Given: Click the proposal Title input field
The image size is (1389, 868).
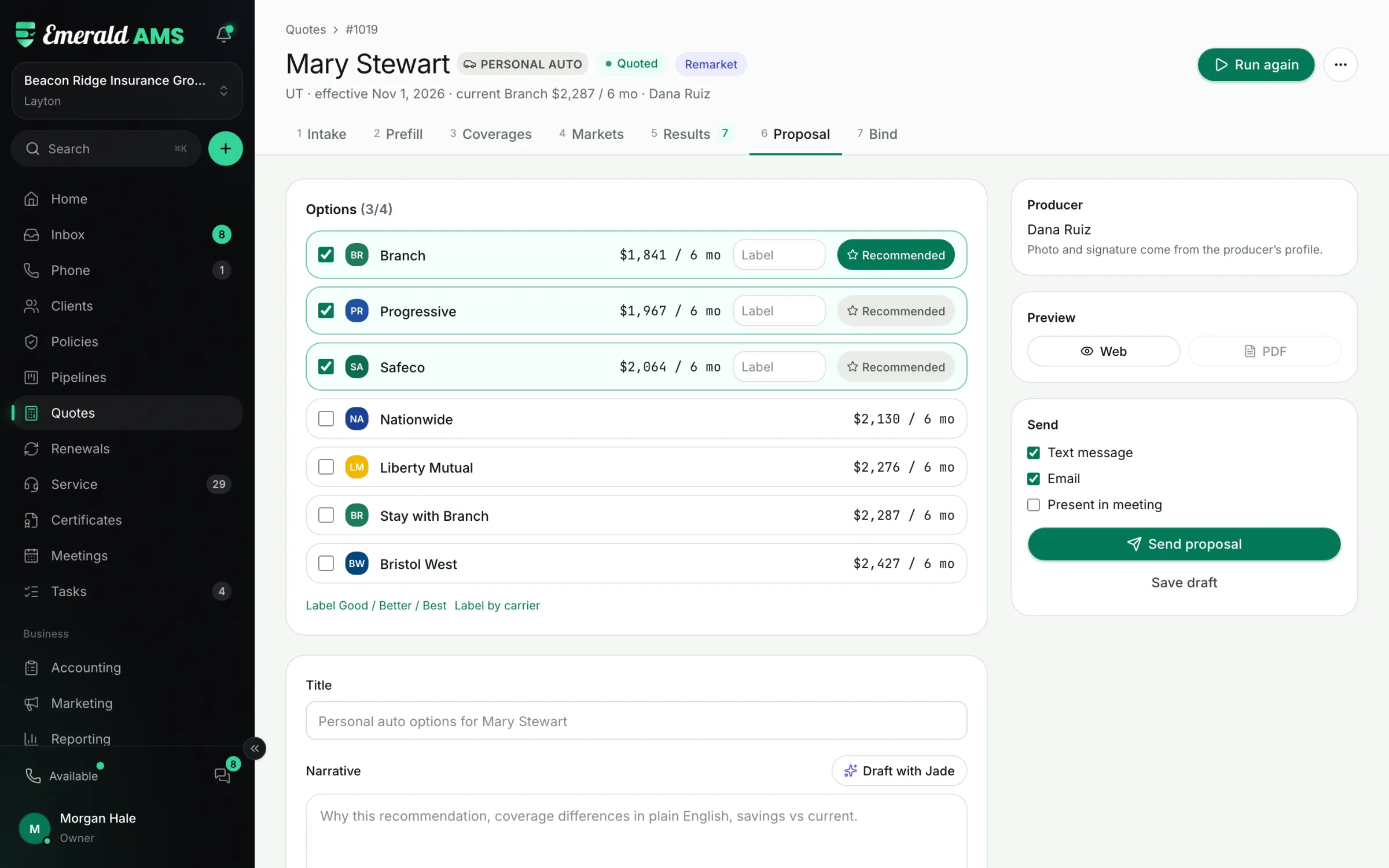Looking at the screenshot, I should click(x=636, y=721).
